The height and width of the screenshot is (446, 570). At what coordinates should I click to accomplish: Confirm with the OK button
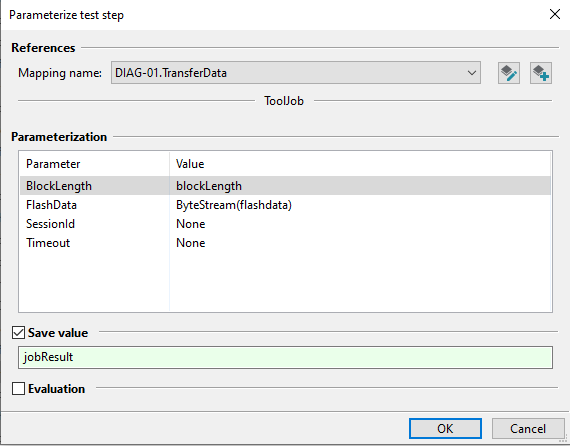click(445, 429)
